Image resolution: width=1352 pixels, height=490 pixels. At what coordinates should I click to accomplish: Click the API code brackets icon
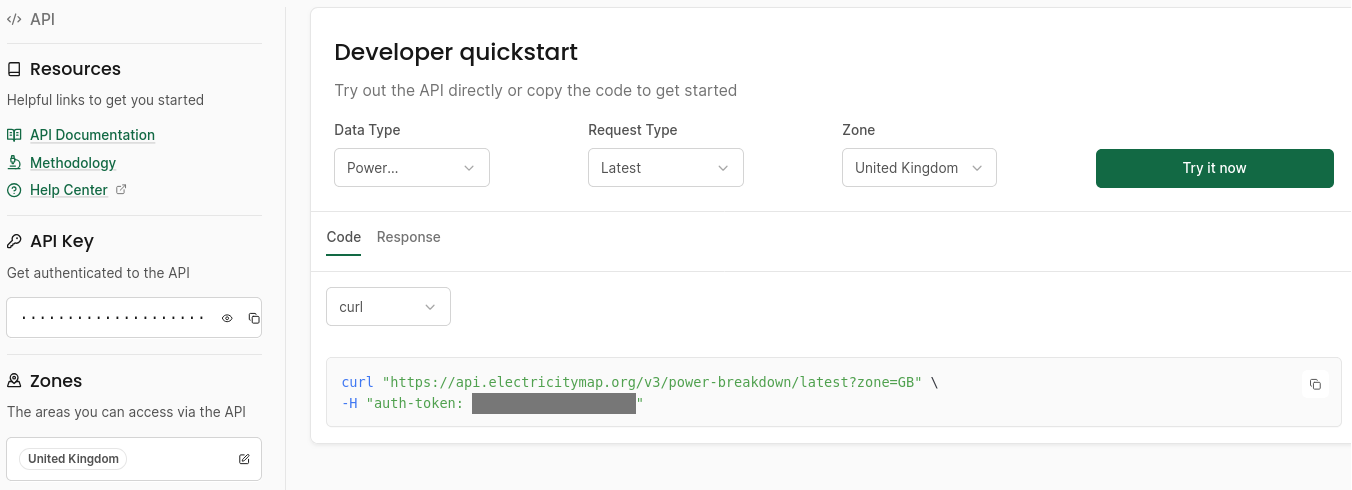(x=14, y=19)
